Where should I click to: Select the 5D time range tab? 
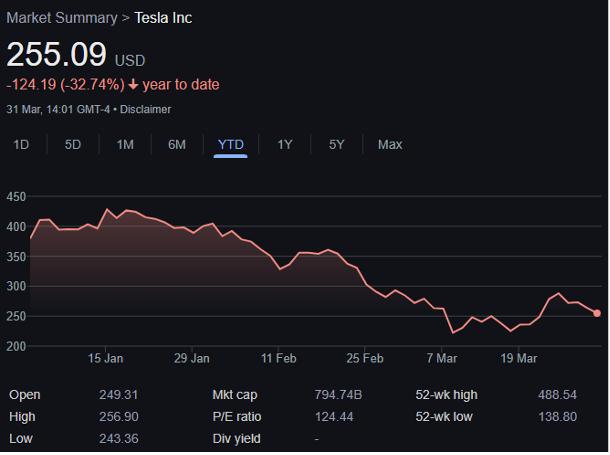pos(73,145)
